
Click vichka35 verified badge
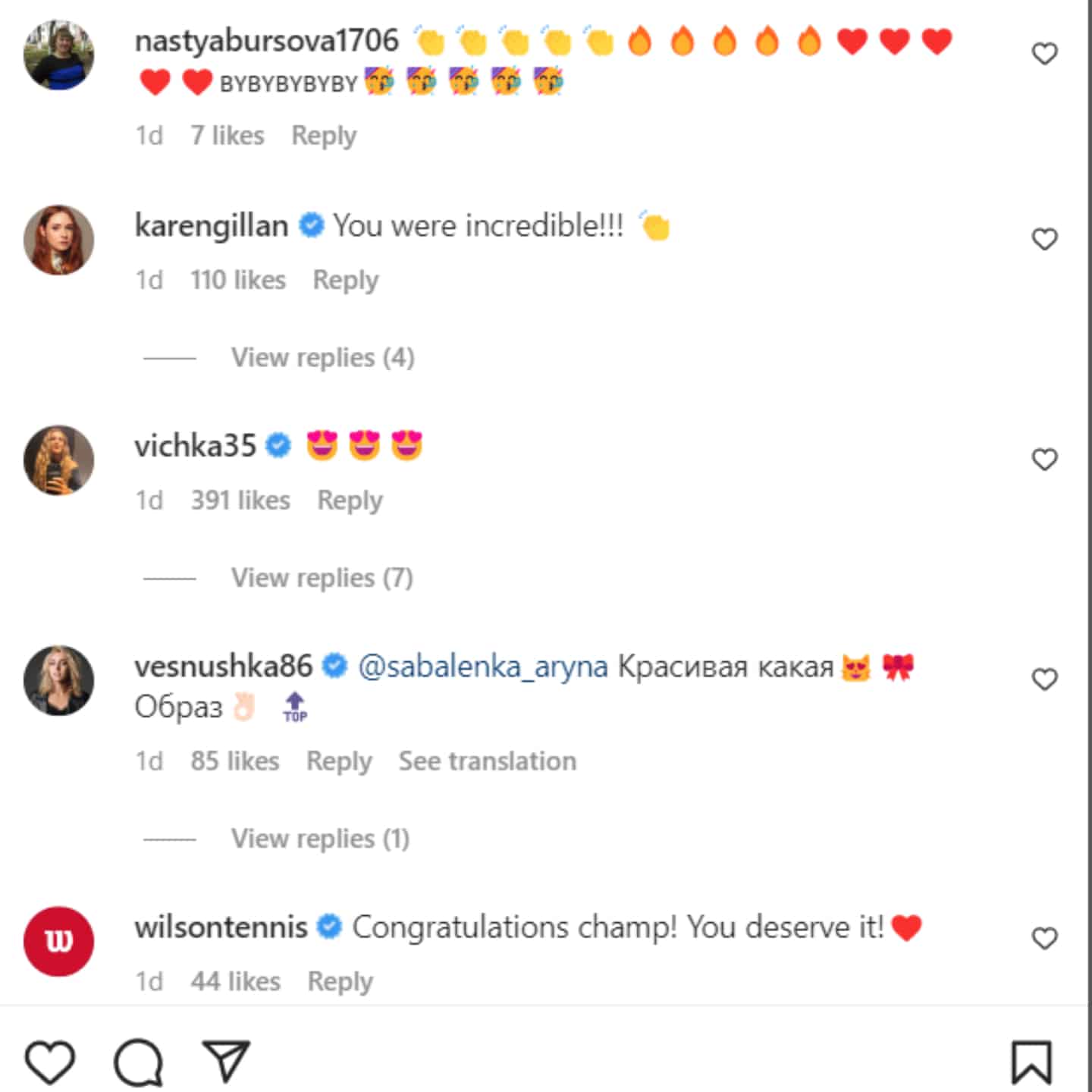tap(279, 445)
